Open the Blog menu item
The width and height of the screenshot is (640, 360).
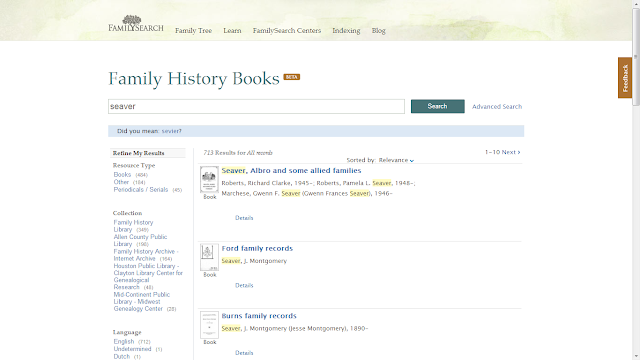[x=378, y=31]
